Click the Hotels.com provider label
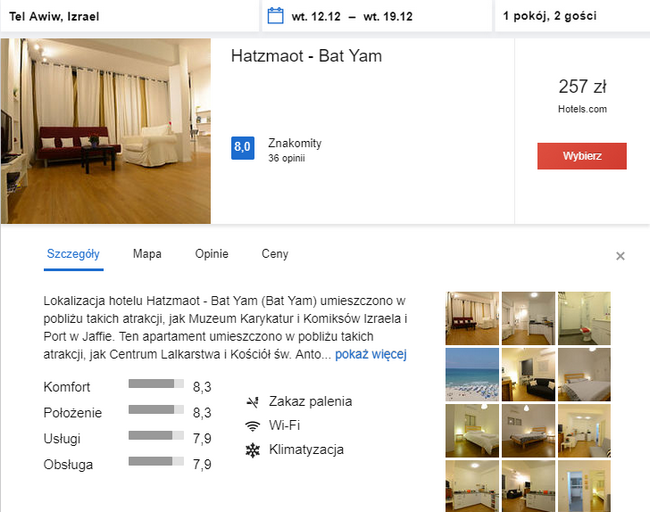Image resolution: width=650 pixels, height=512 pixels. pos(582,109)
